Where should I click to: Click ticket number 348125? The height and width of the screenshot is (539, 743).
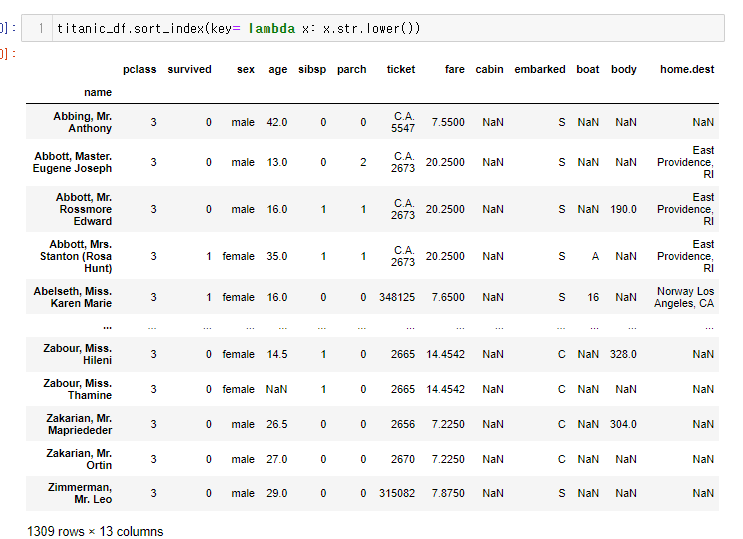tap(397, 297)
